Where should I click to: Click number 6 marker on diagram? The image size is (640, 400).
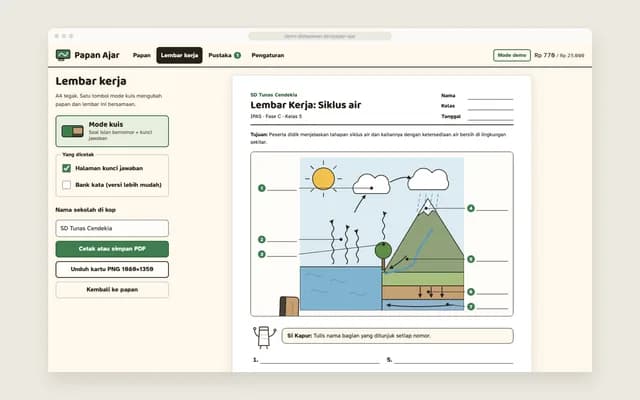coord(471,292)
